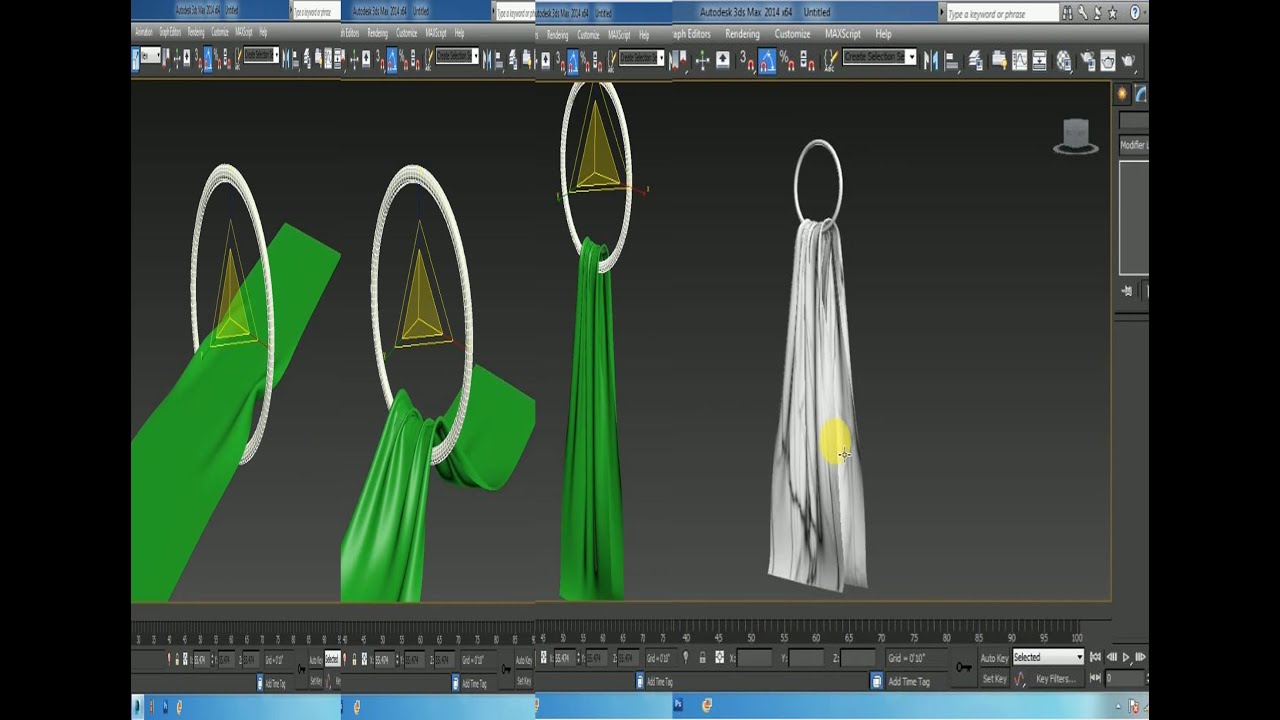Image resolution: width=1280 pixels, height=720 pixels.
Task: Step to the previous frame
Action: click(x=1111, y=657)
